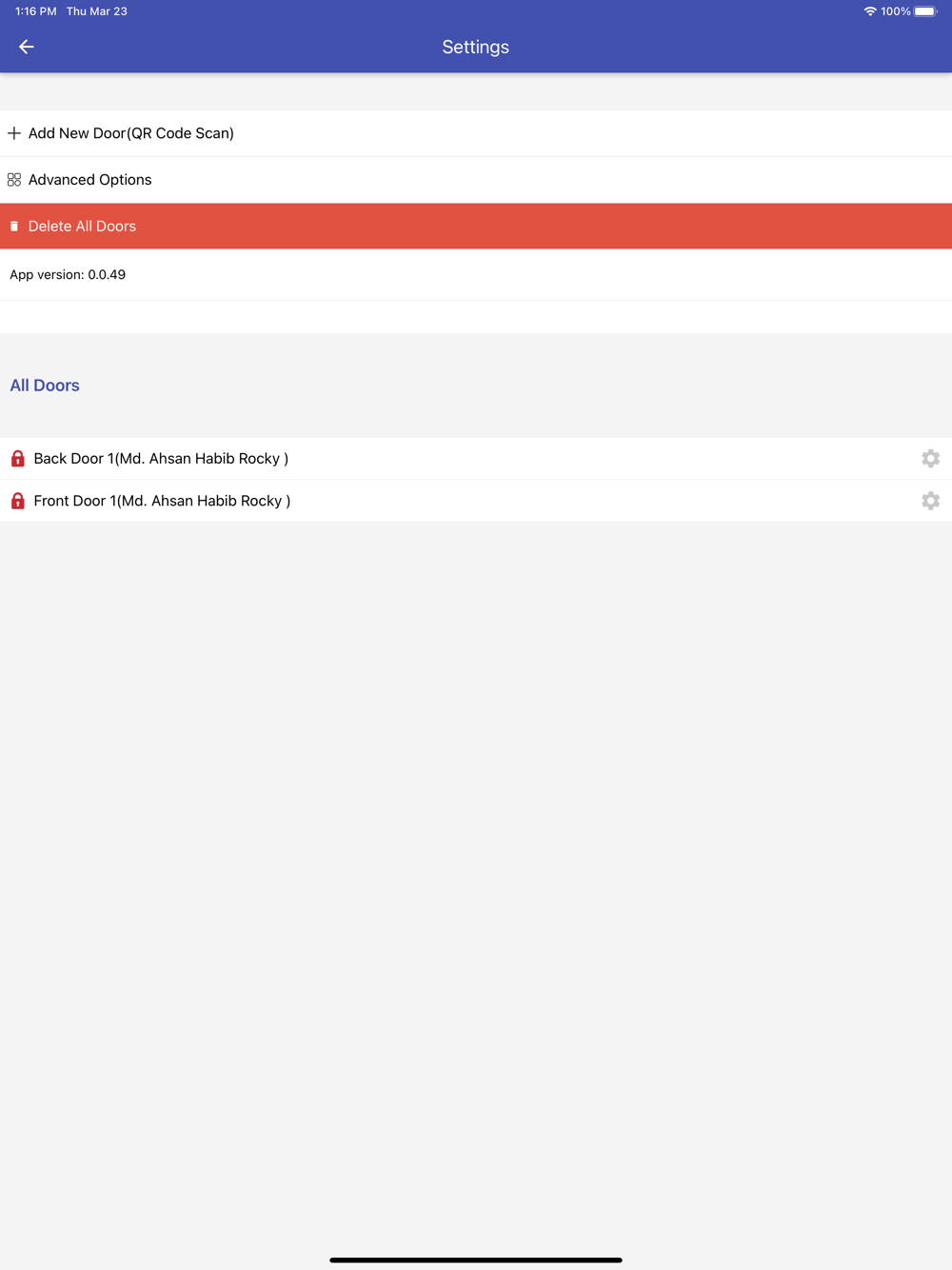Screen dimensions: 952x1270
Task: Tap the red lock icon for Front Door 1
Action: [x=17, y=501]
